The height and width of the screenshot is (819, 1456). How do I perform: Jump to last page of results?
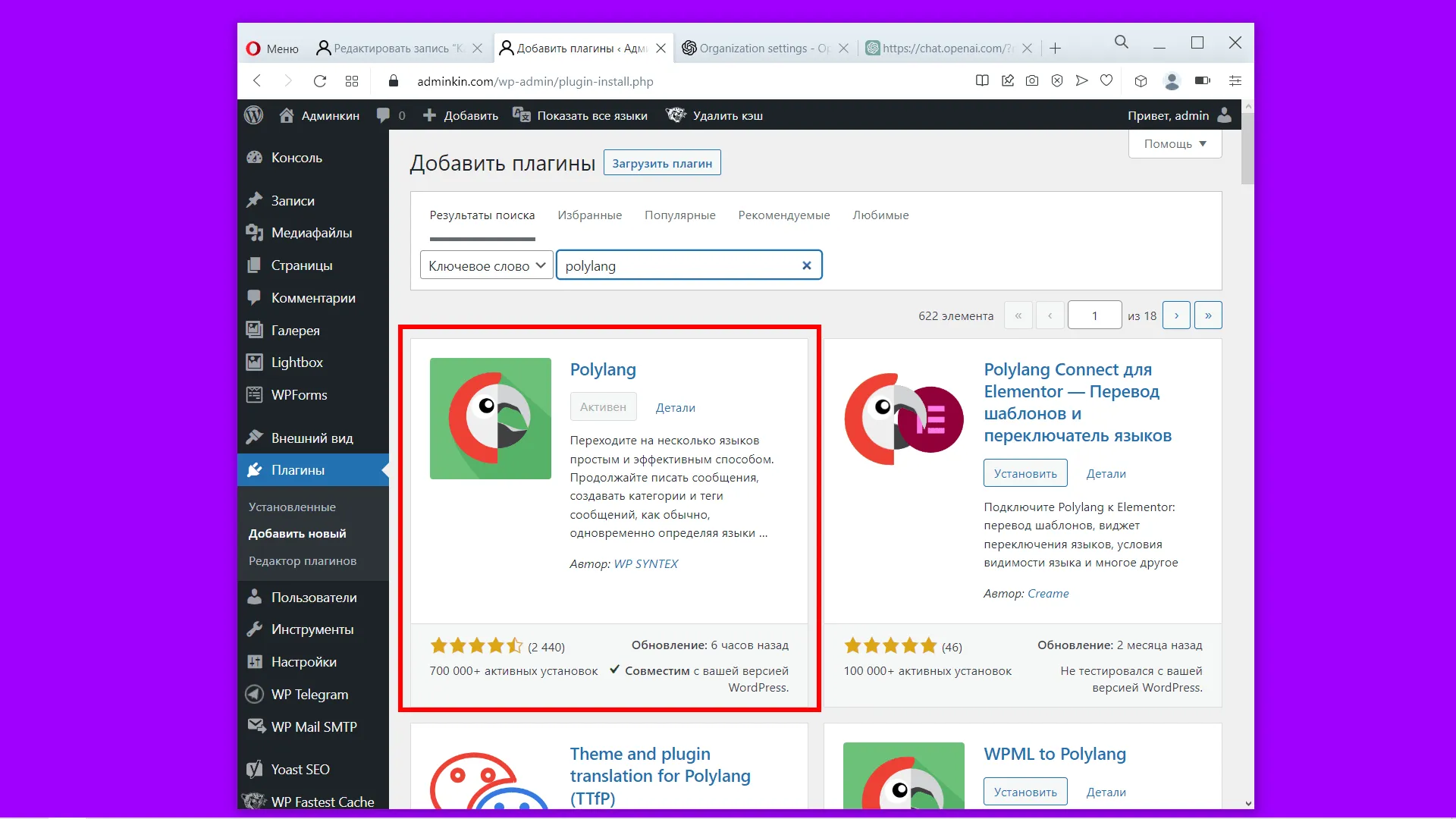1208,315
